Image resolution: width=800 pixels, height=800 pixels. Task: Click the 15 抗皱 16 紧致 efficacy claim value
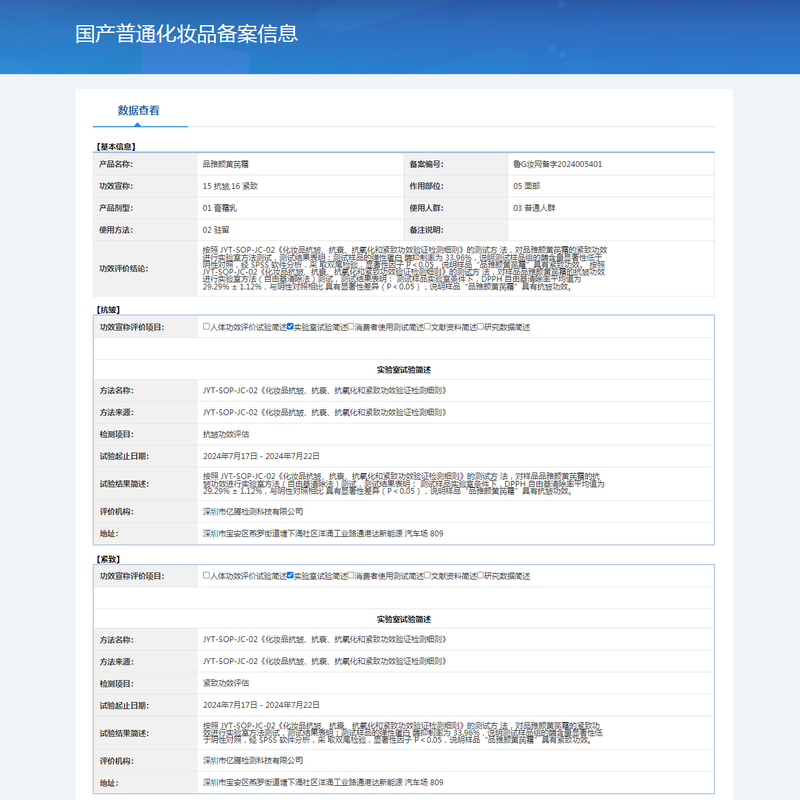[230, 186]
